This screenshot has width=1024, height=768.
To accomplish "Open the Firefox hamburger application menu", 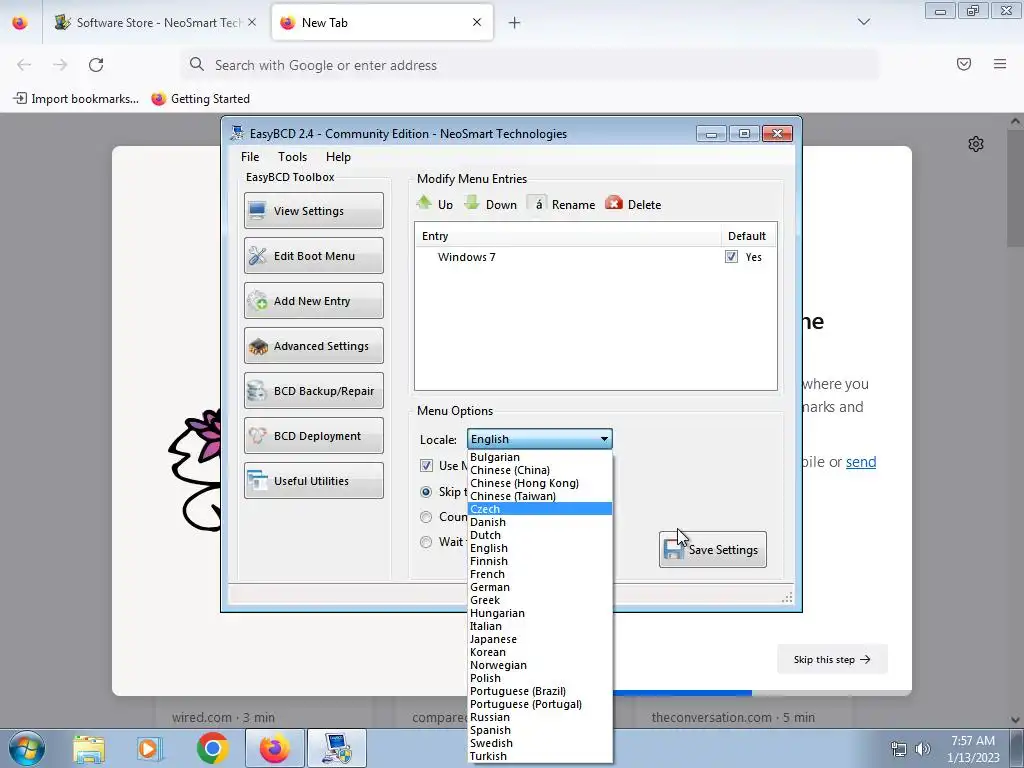I will click(1000, 64).
